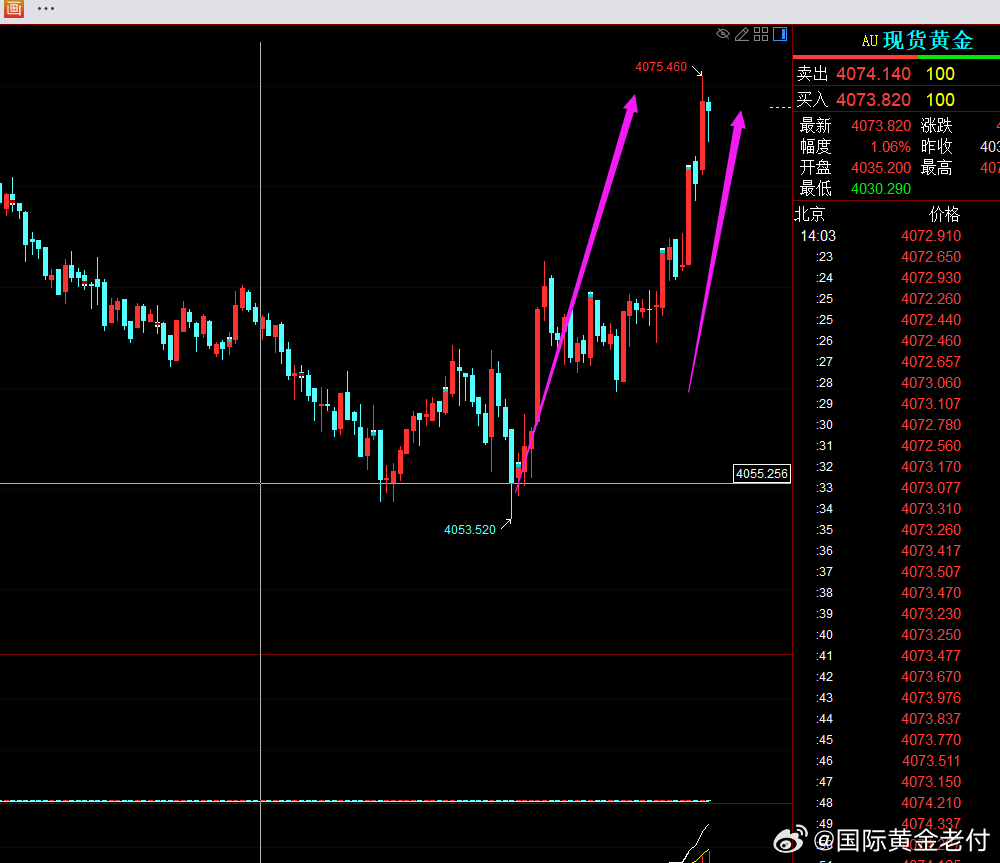Image resolution: width=1000 pixels, height=863 pixels.
Task: Select tick price 4073.170
Action: (931, 467)
